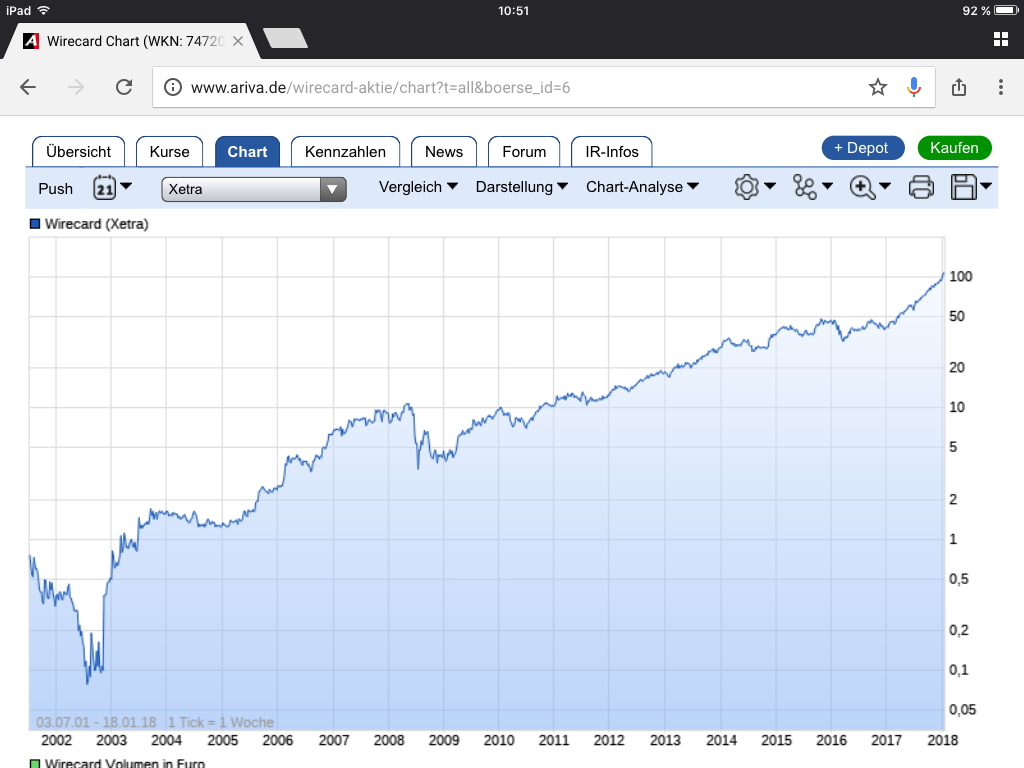
Task: Switch to the Übersicht tab
Action: point(78,152)
